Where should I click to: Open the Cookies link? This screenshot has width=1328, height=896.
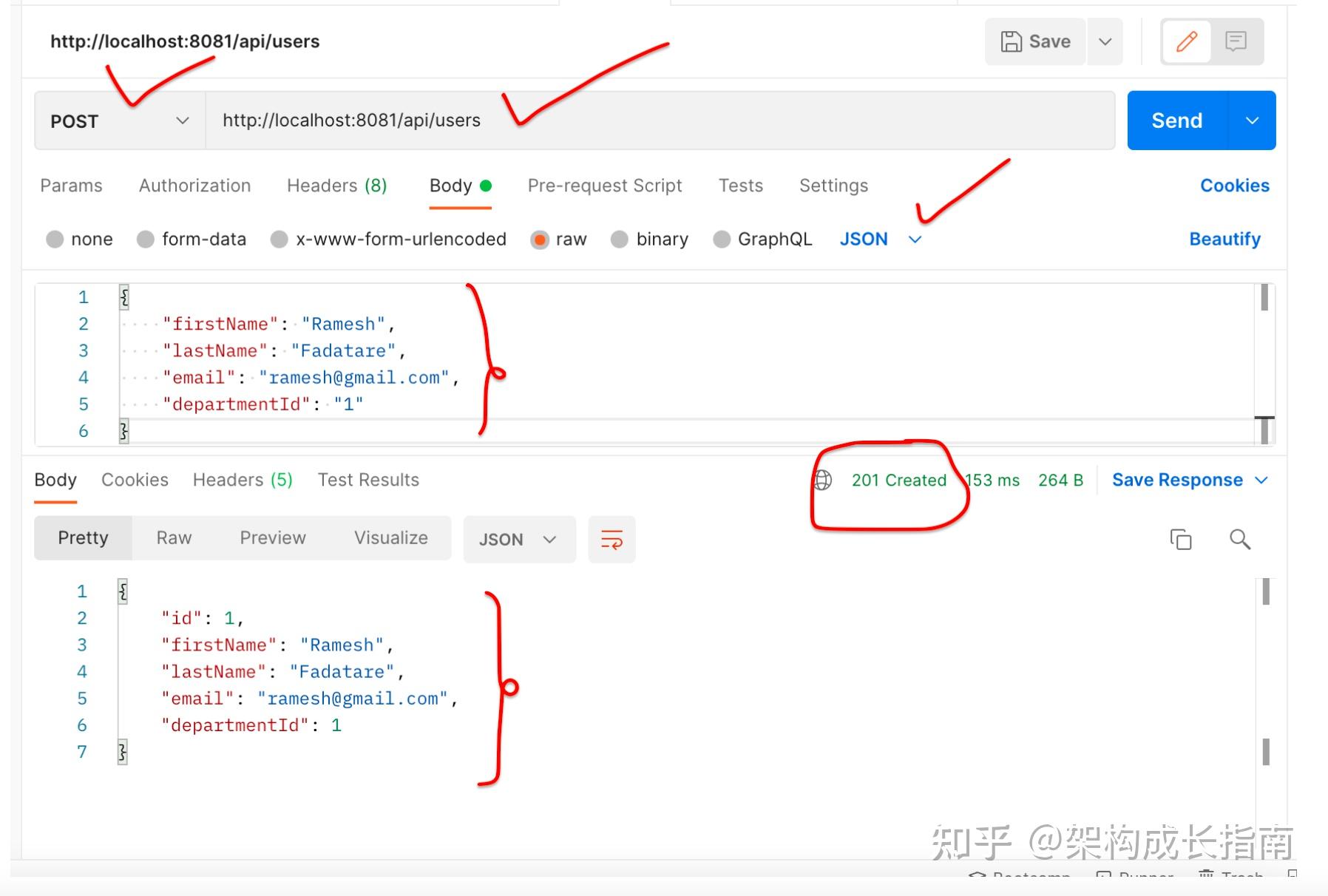click(x=1234, y=186)
